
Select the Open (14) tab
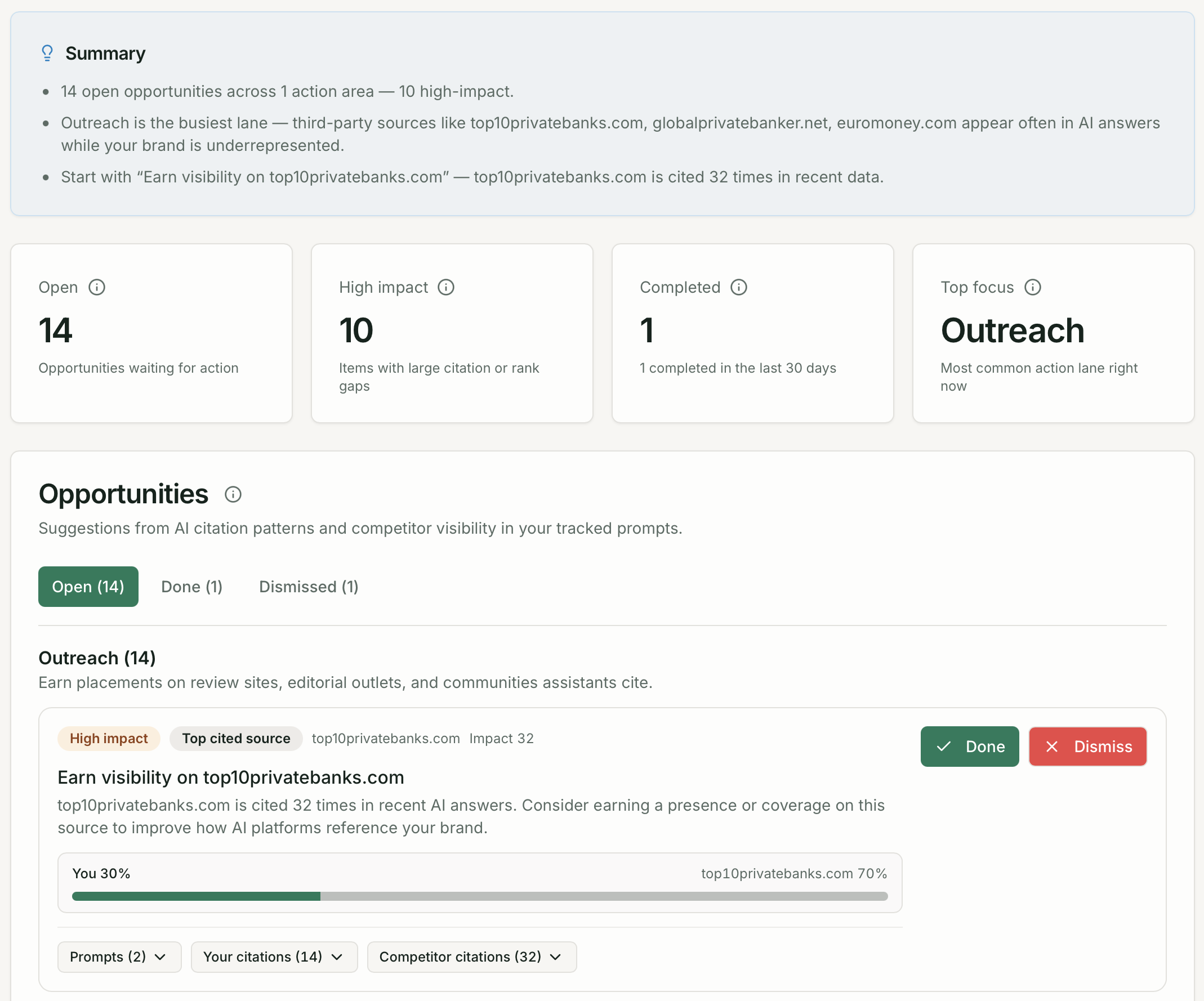coord(88,587)
